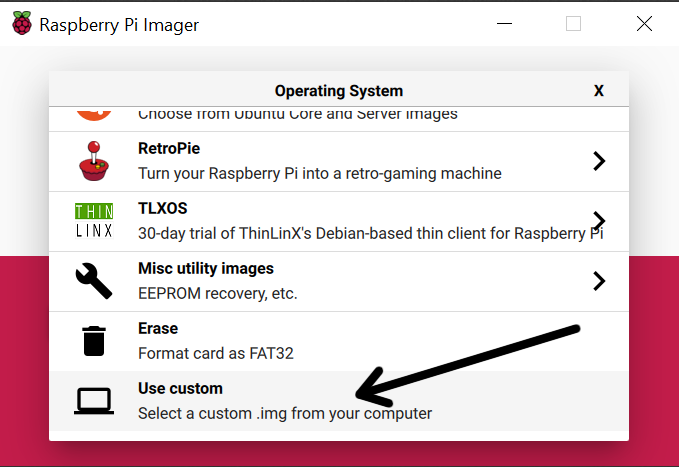The width and height of the screenshot is (679, 467).
Task: Choose the Use custom option title
Action: [x=180, y=389]
